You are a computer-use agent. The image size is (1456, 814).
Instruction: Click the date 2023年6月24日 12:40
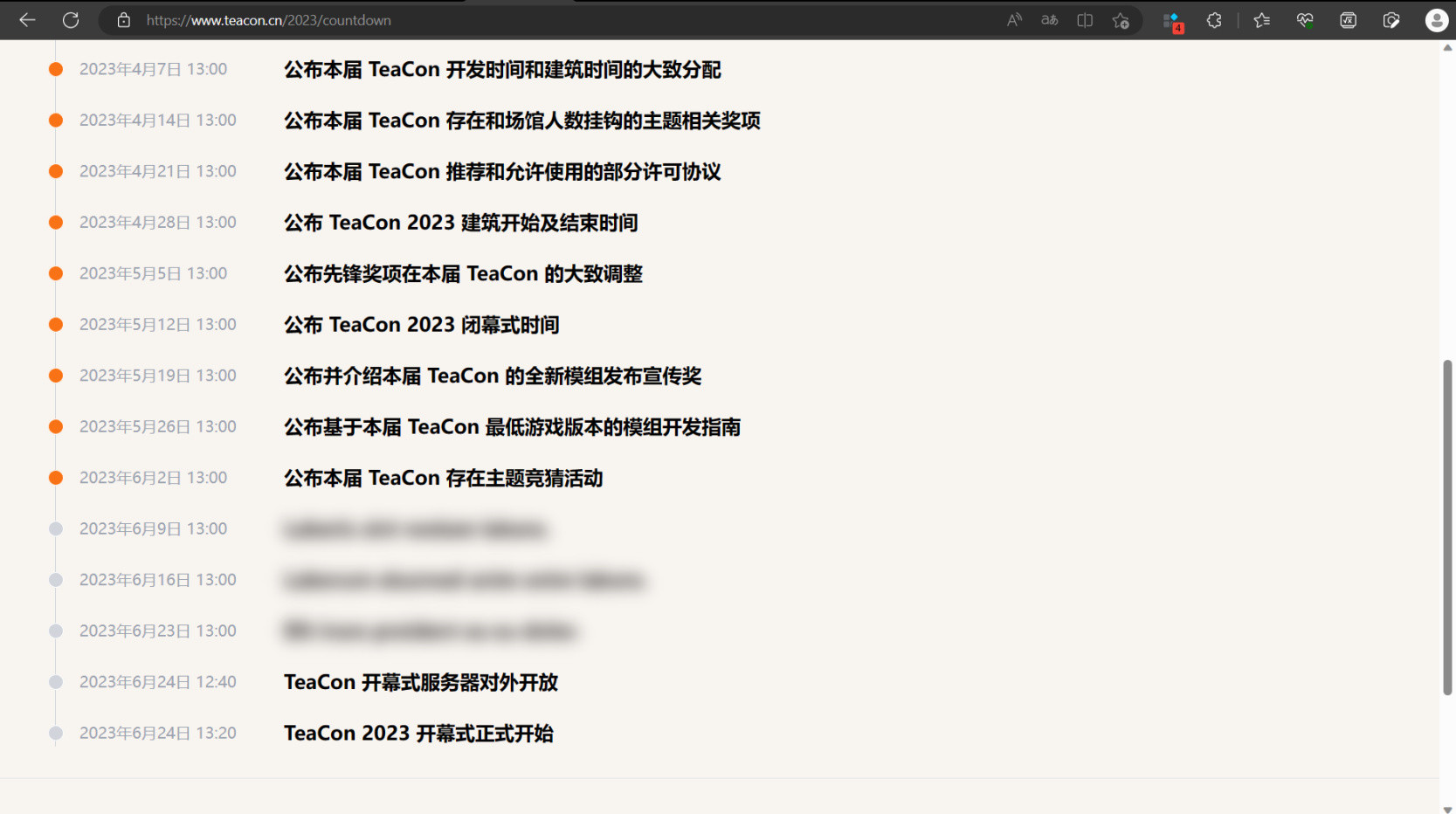click(x=158, y=681)
